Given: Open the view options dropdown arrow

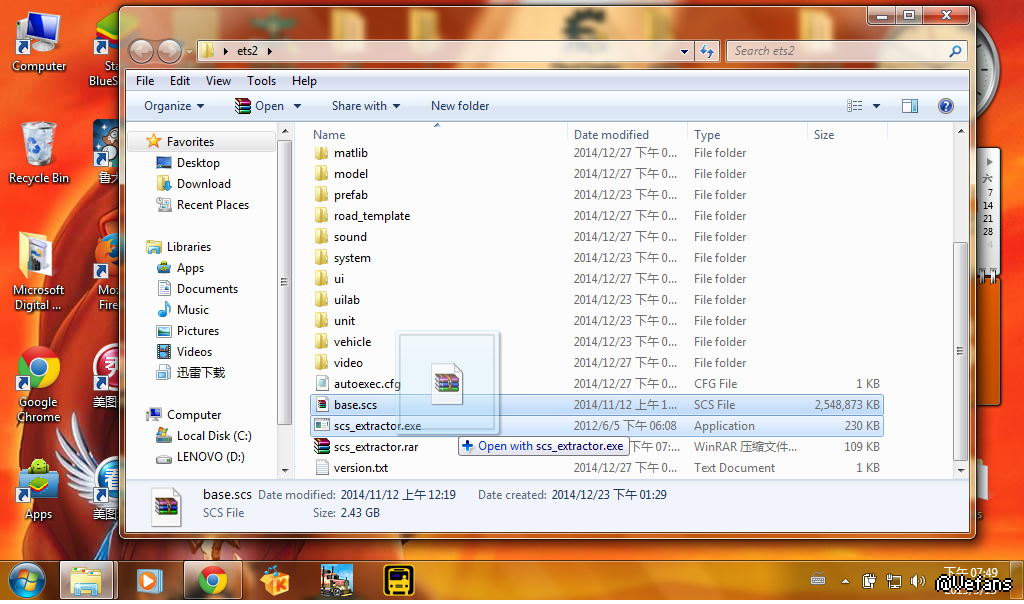Looking at the screenshot, I should click(876, 106).
